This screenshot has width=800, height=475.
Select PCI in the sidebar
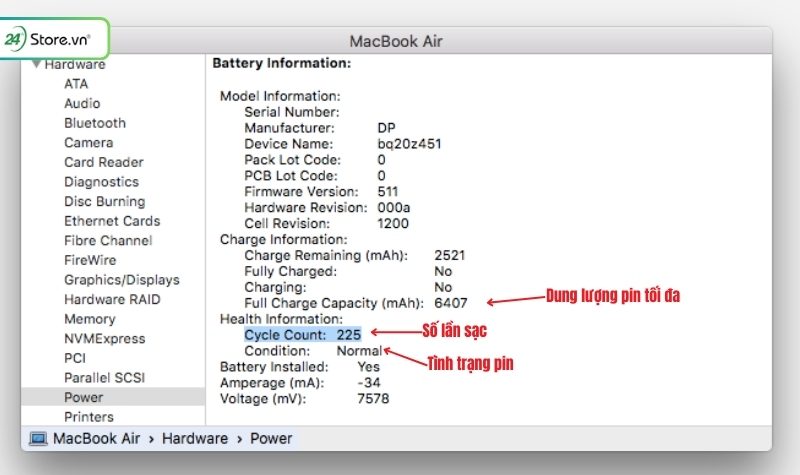75,358
